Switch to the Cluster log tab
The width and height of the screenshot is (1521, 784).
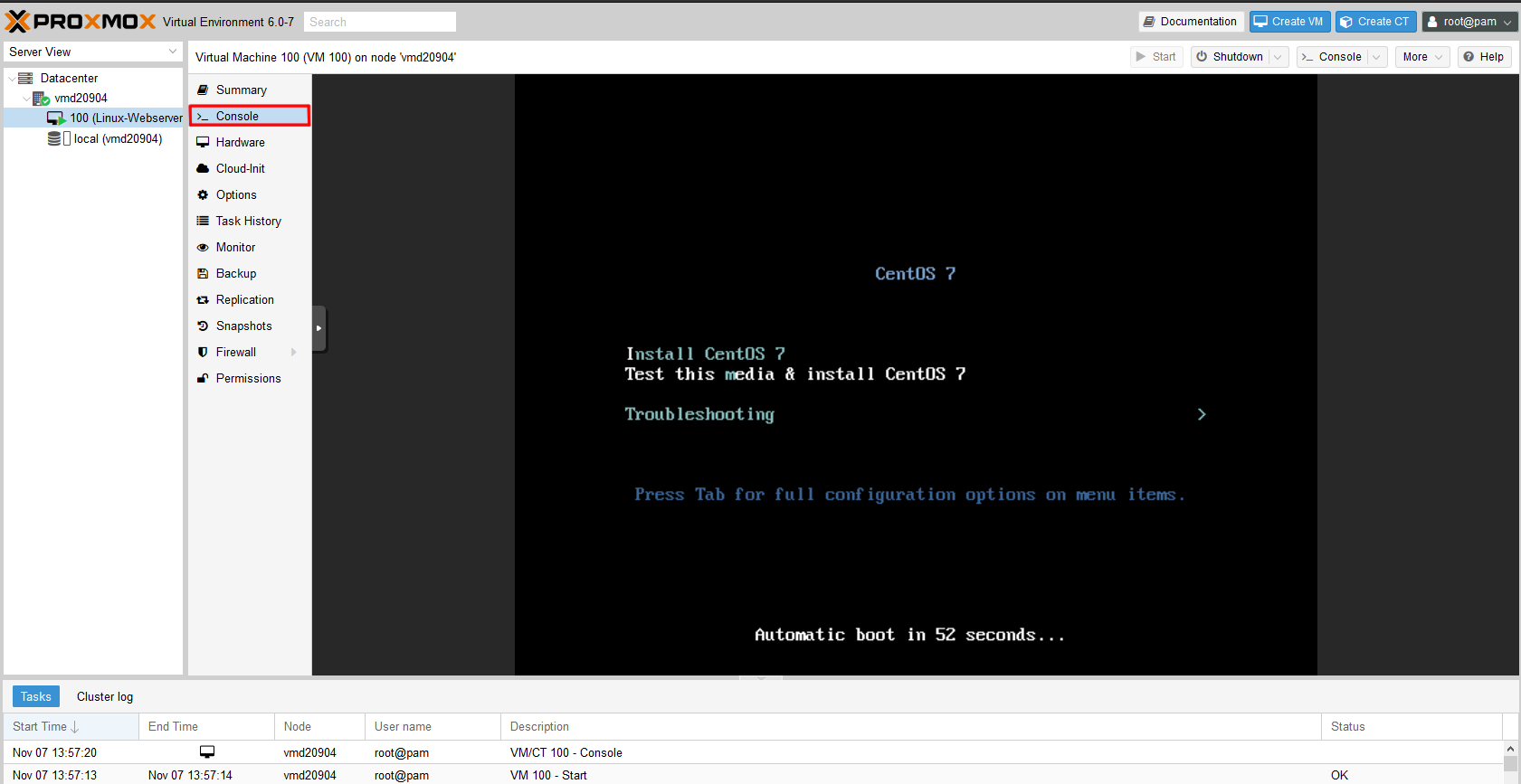pyautogui.click(x=105, y=696)
